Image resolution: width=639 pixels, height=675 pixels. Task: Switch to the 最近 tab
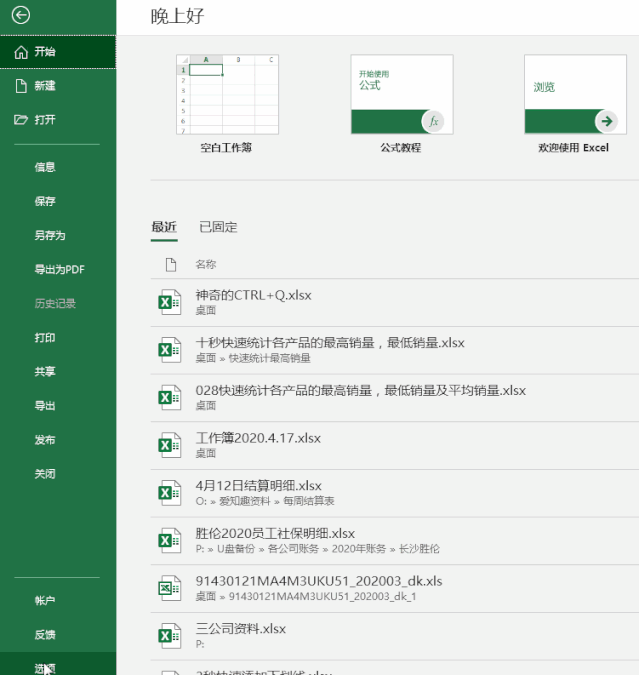point(164,227)
